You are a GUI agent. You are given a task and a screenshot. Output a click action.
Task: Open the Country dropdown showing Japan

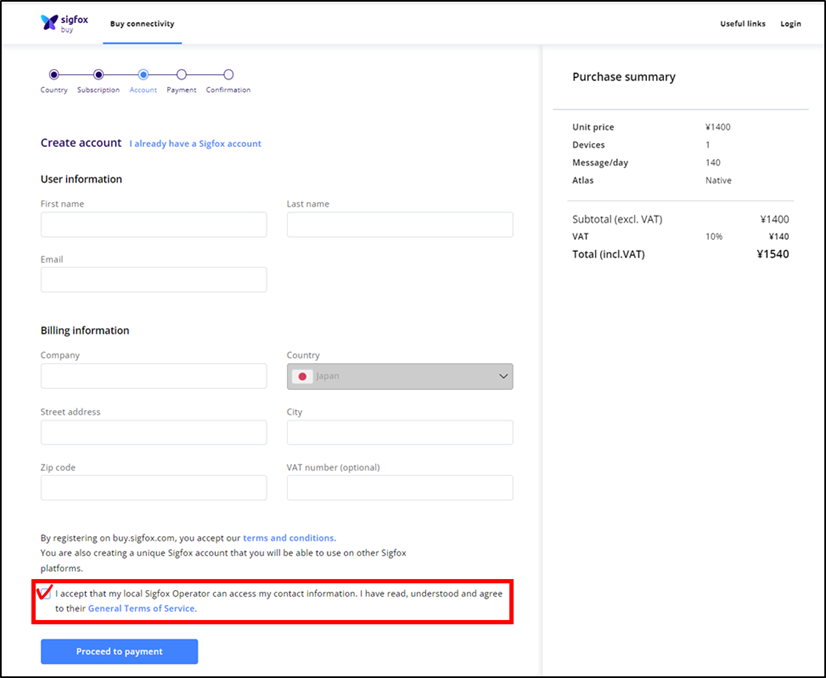tap(400, 376)
